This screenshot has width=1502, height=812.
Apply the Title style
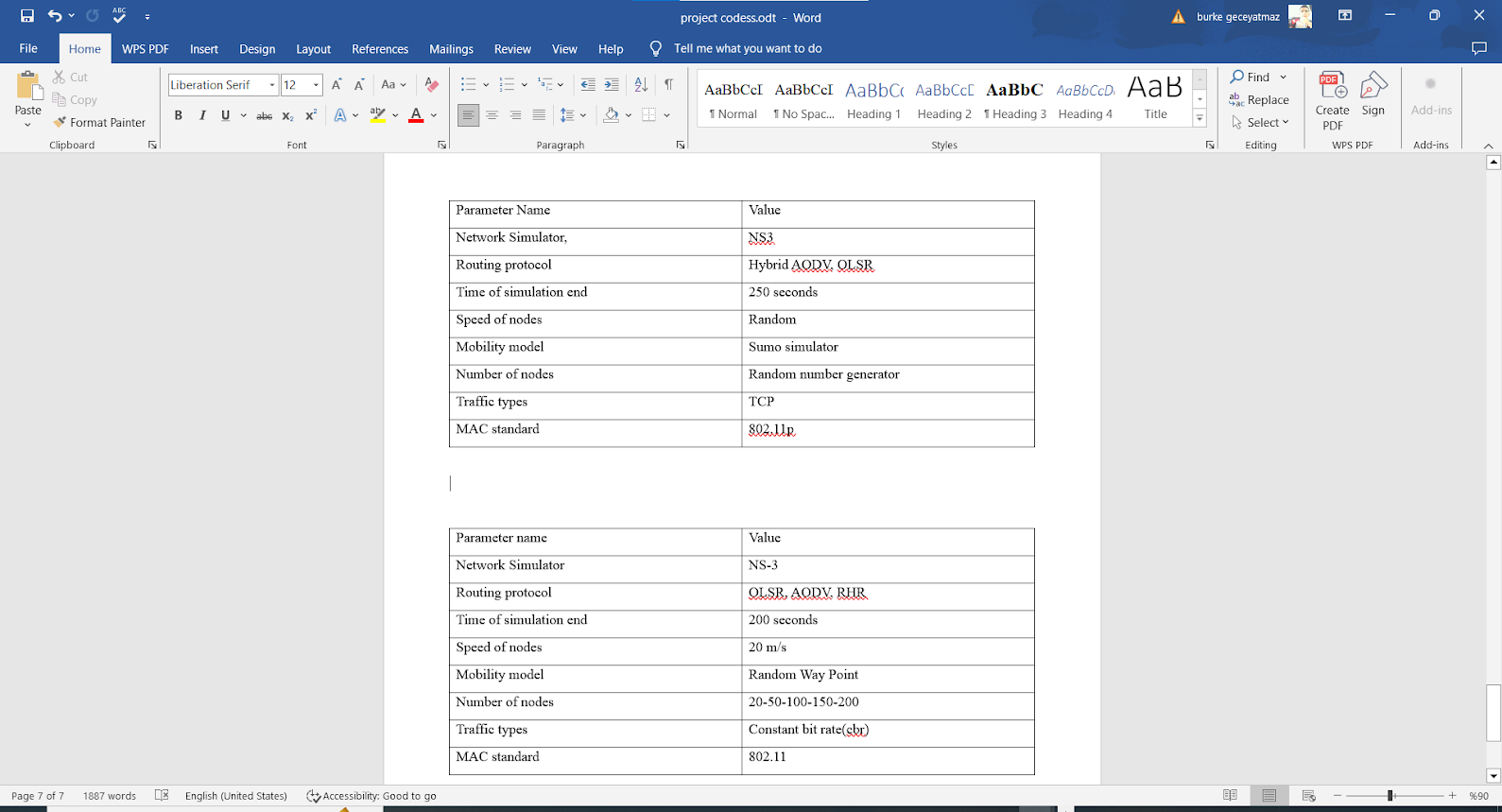[x=1155, y=99]
